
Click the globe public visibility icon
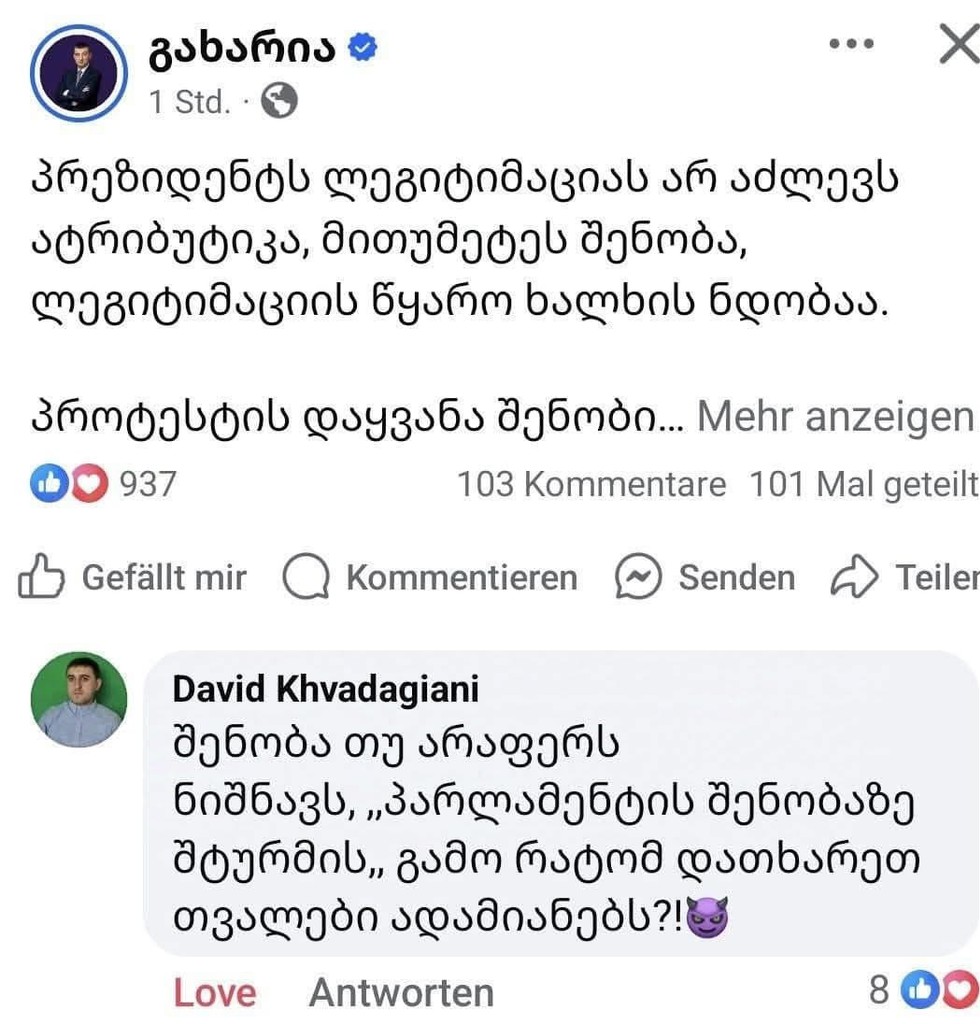pos(279,101)
